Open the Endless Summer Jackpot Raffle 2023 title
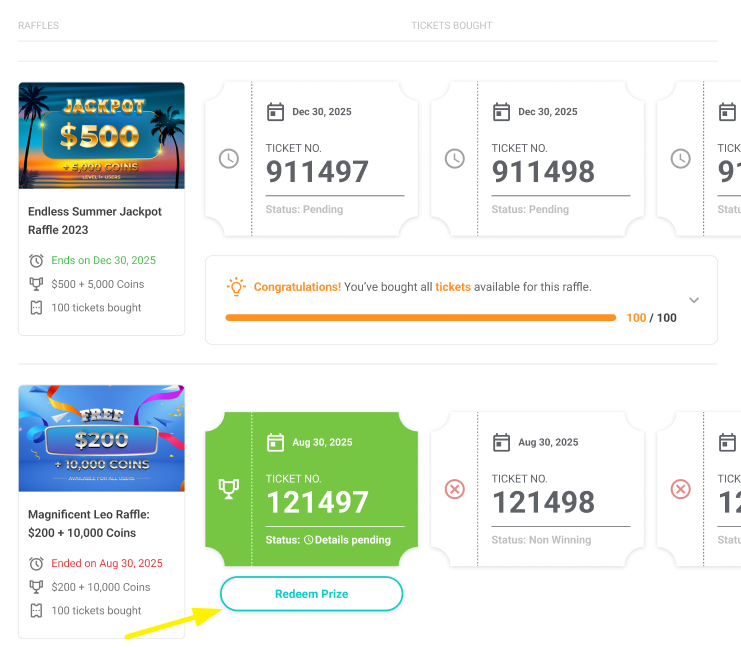 [94, 220]
